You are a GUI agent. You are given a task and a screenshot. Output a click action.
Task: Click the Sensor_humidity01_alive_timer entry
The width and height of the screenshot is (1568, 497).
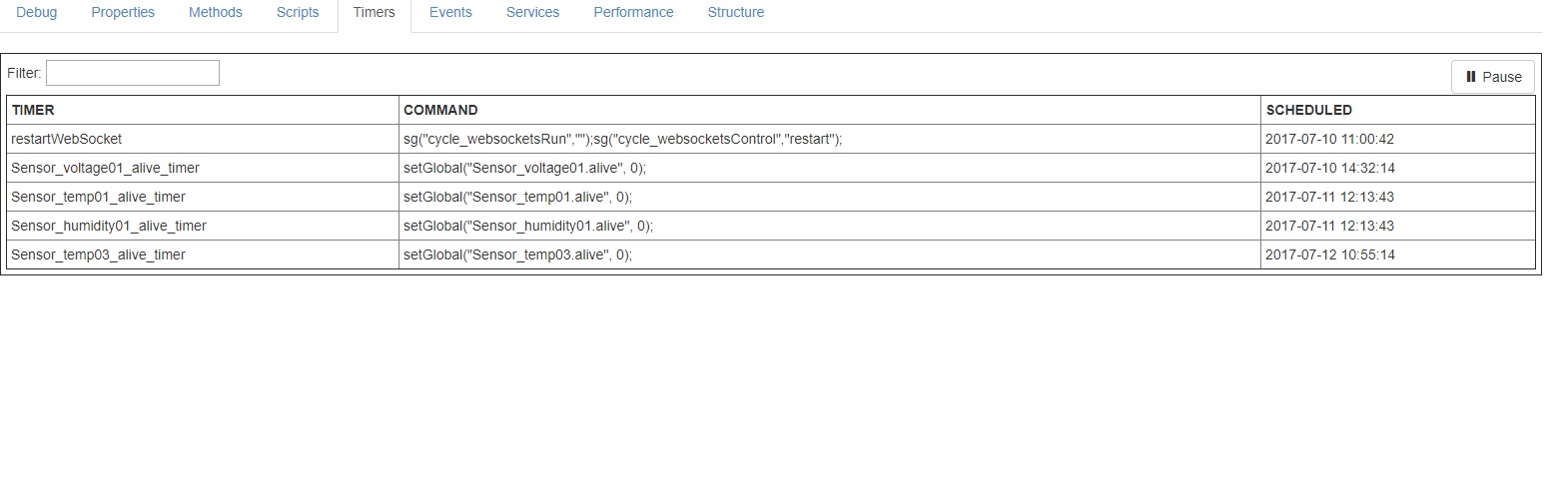(109, 226)
